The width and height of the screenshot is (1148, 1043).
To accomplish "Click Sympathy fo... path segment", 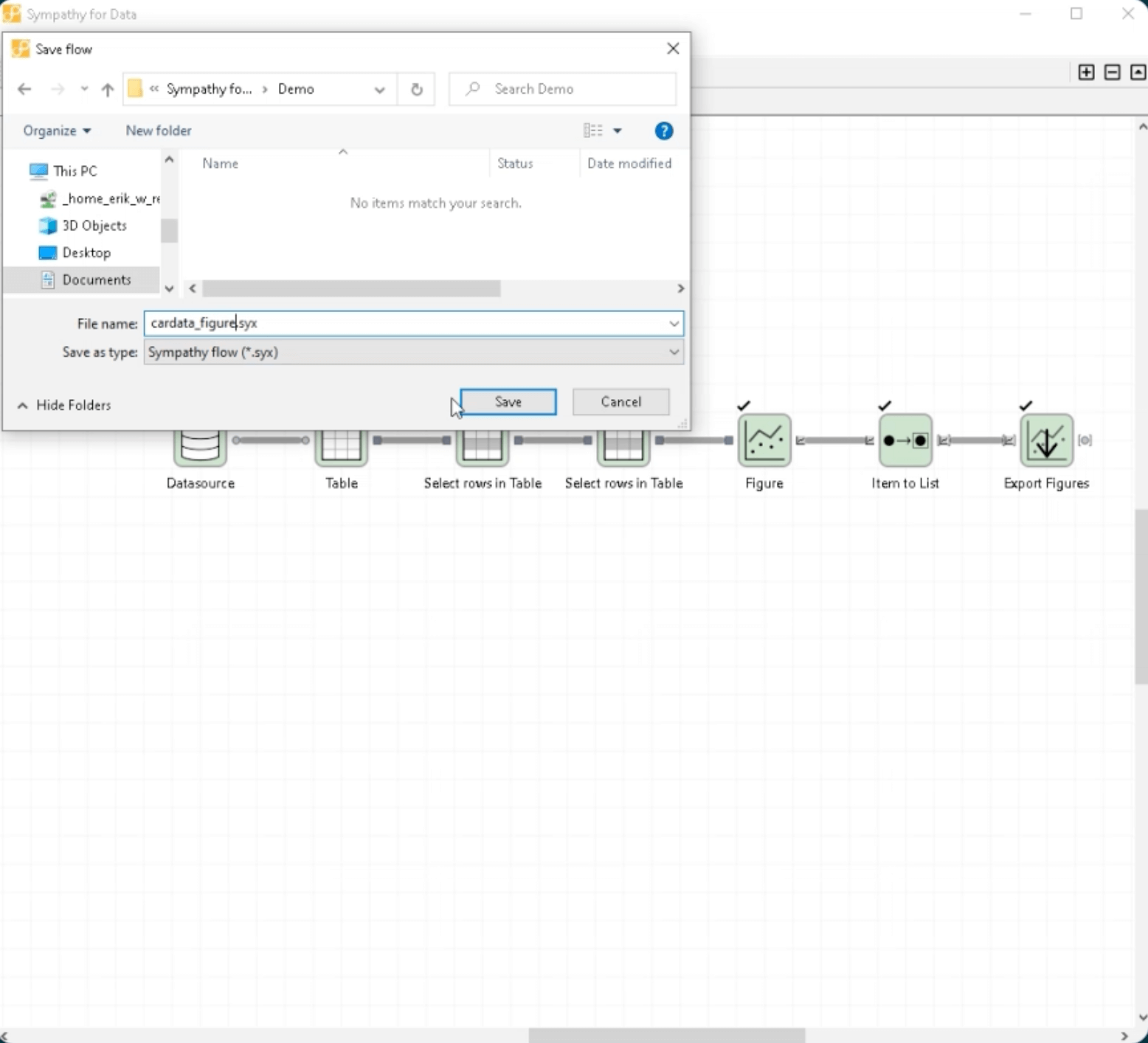I will (x=209, y=89).
